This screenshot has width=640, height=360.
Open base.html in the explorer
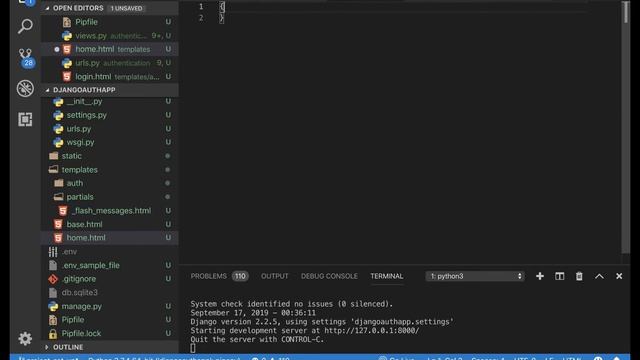109,224
